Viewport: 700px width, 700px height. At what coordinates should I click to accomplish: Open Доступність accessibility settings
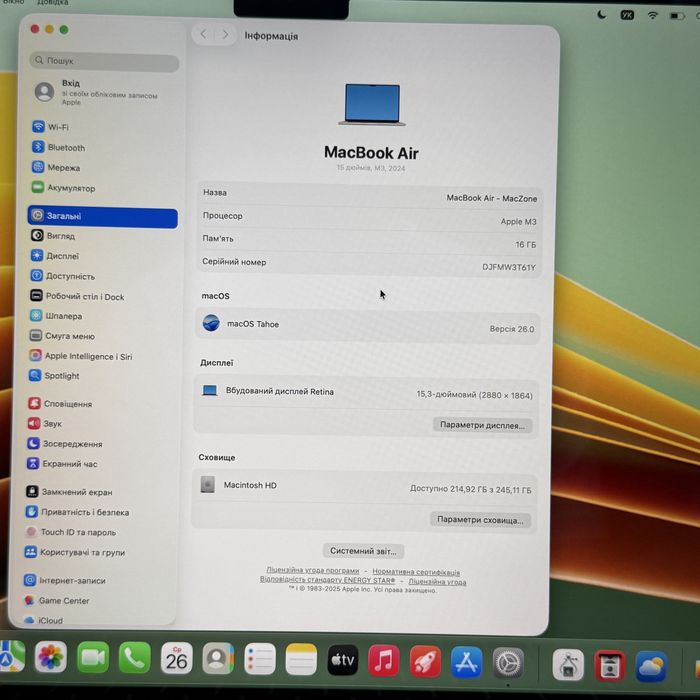(63, 276)
